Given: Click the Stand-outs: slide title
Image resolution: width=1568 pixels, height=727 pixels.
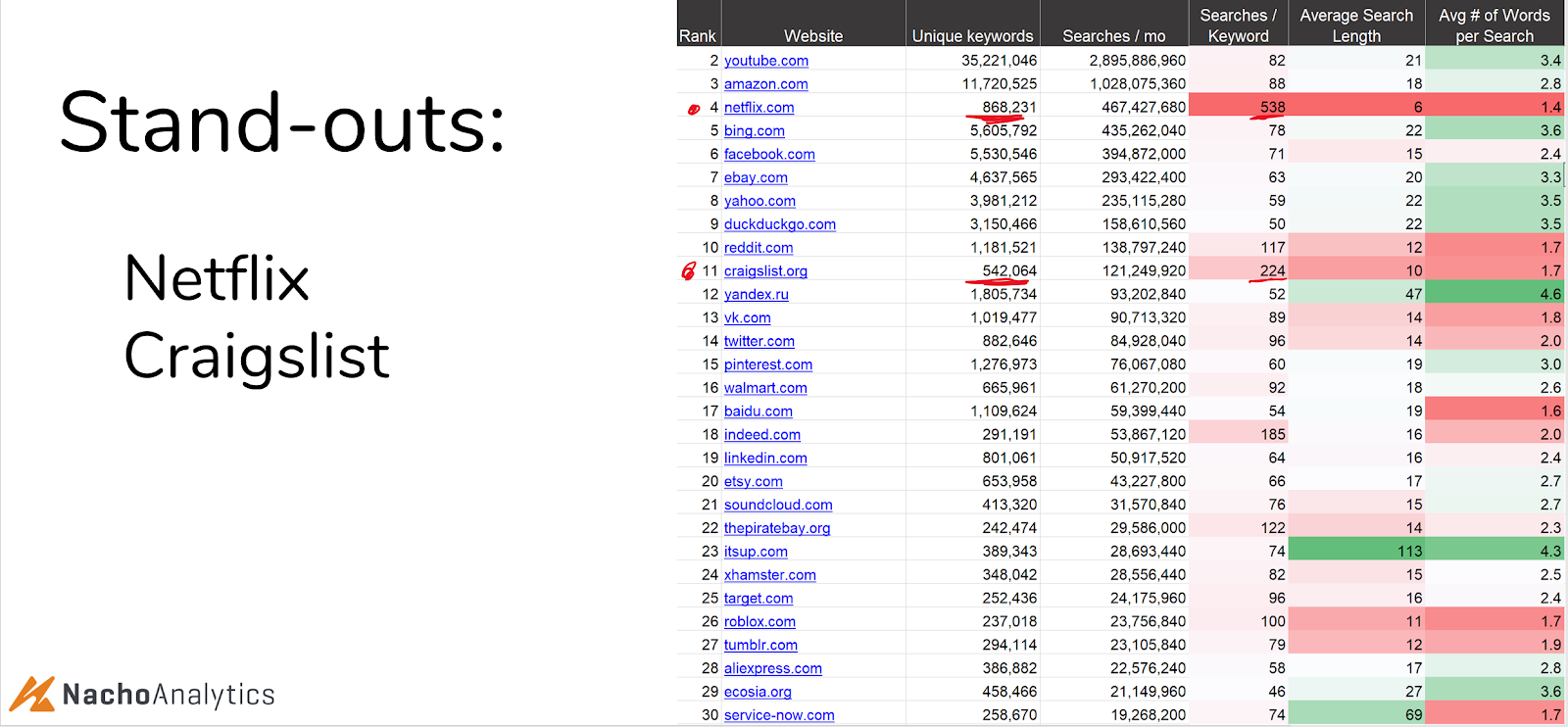Looking at the screenshot, I should point(282,123).
